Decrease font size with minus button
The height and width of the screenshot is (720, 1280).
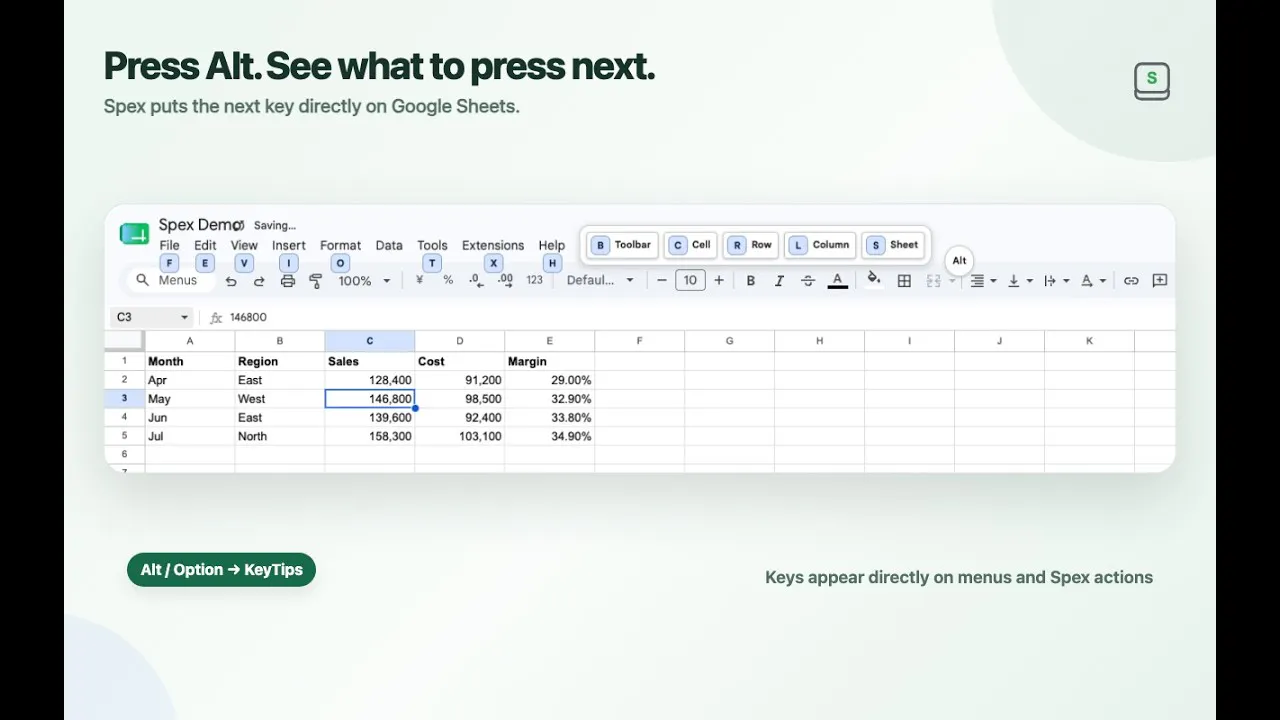click(x=662, y=281)
